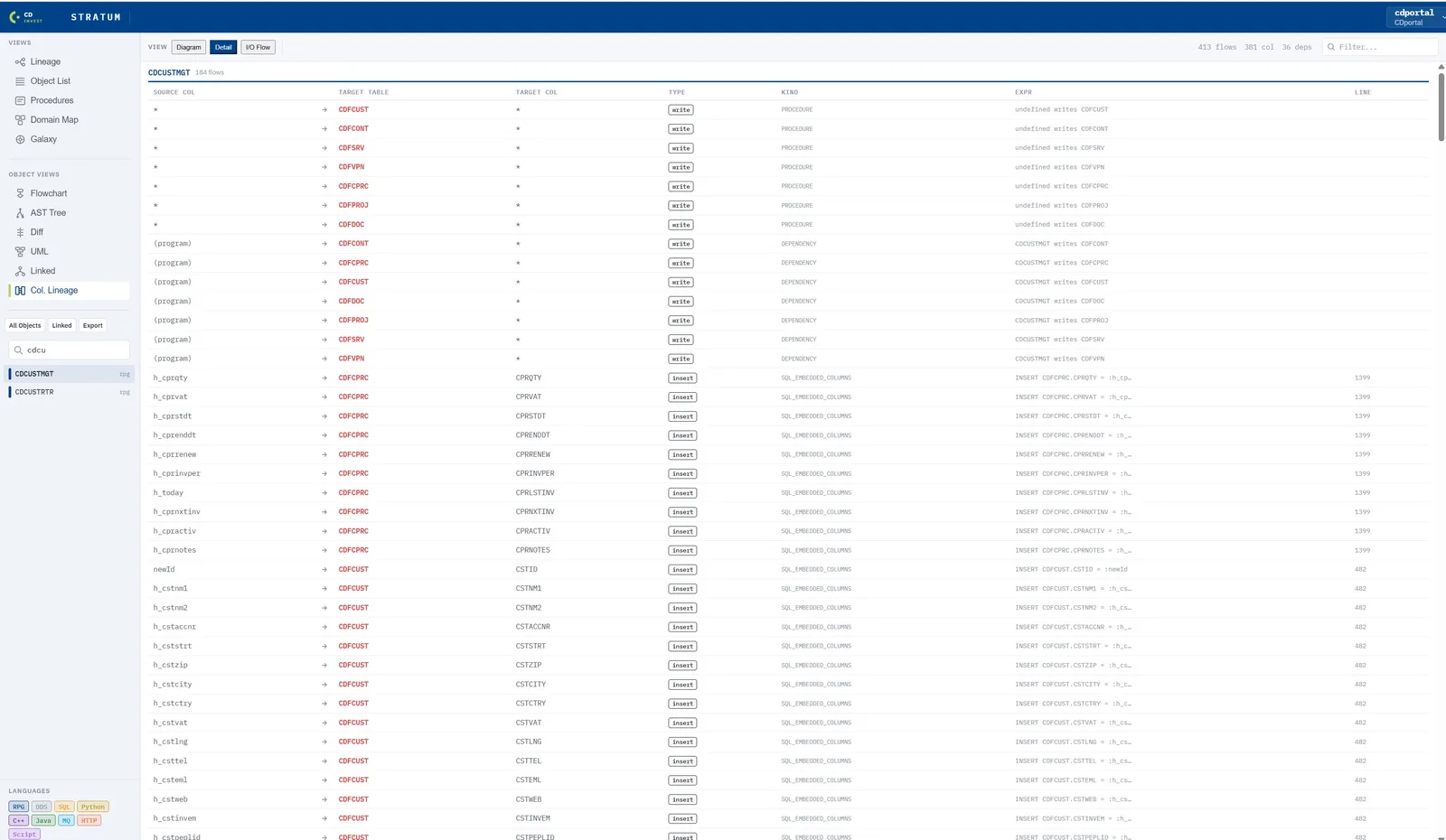Toggle the RPG language filter
The height and width of the screenshot is (840, 1446).
(18, 807)
